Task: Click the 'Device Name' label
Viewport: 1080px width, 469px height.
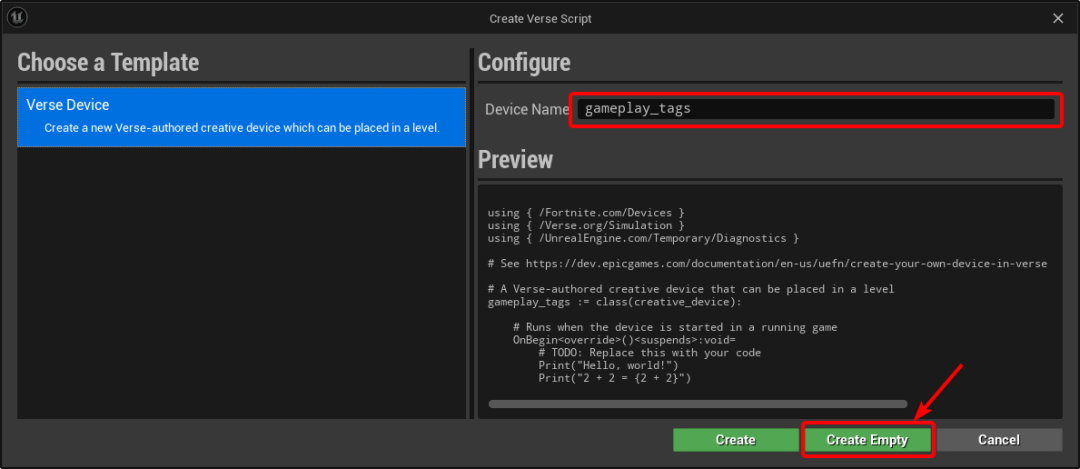Action: click(527, 110)
